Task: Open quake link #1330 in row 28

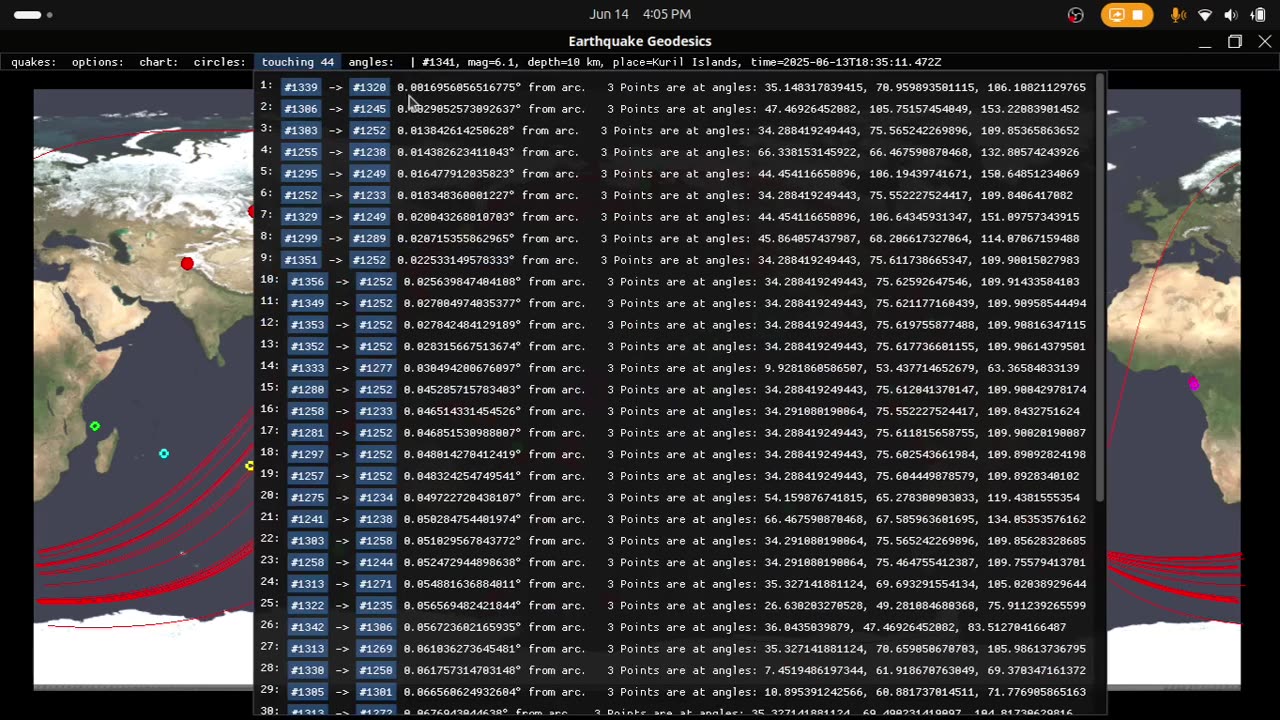Action: coord(307,671)
